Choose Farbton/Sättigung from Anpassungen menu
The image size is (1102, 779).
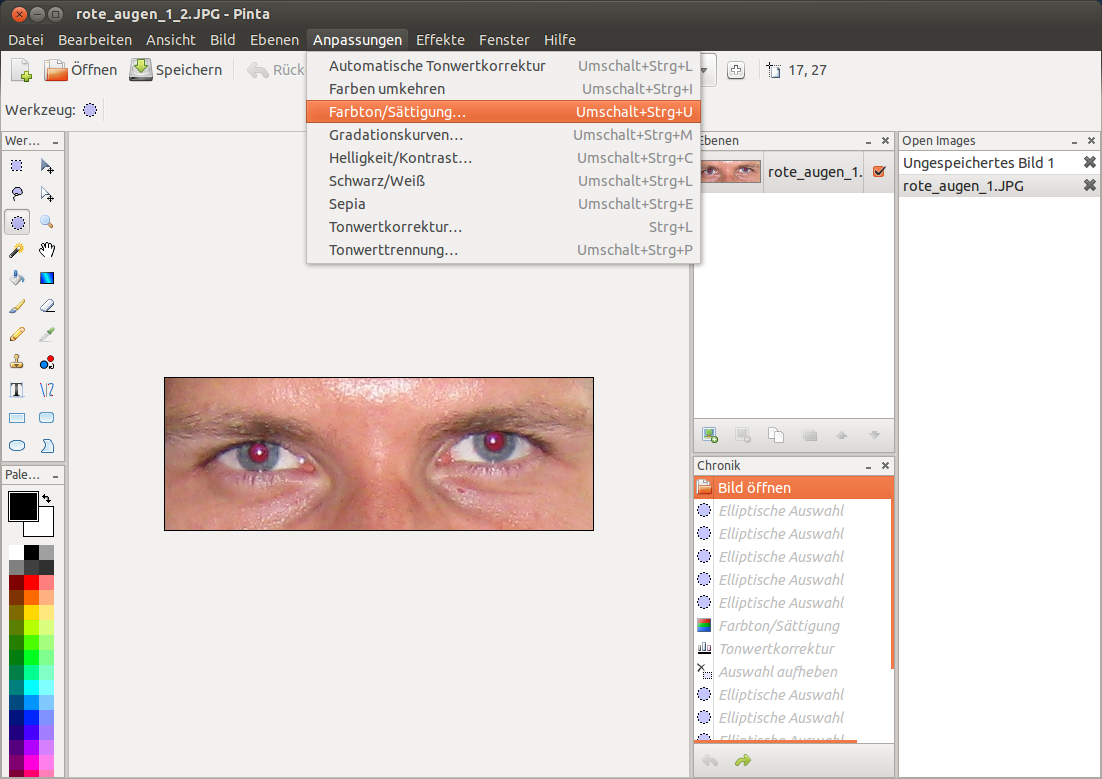point(397,112)
